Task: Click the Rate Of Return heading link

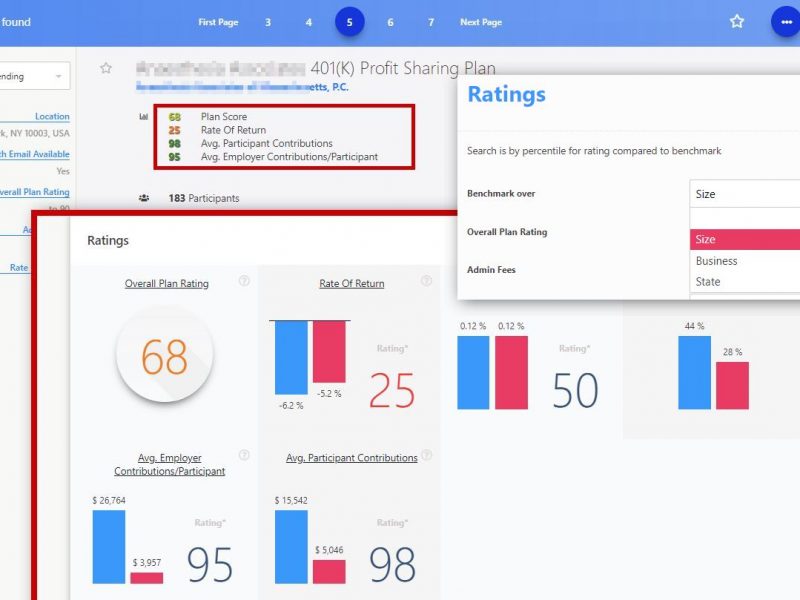Action: pos(351,284)
